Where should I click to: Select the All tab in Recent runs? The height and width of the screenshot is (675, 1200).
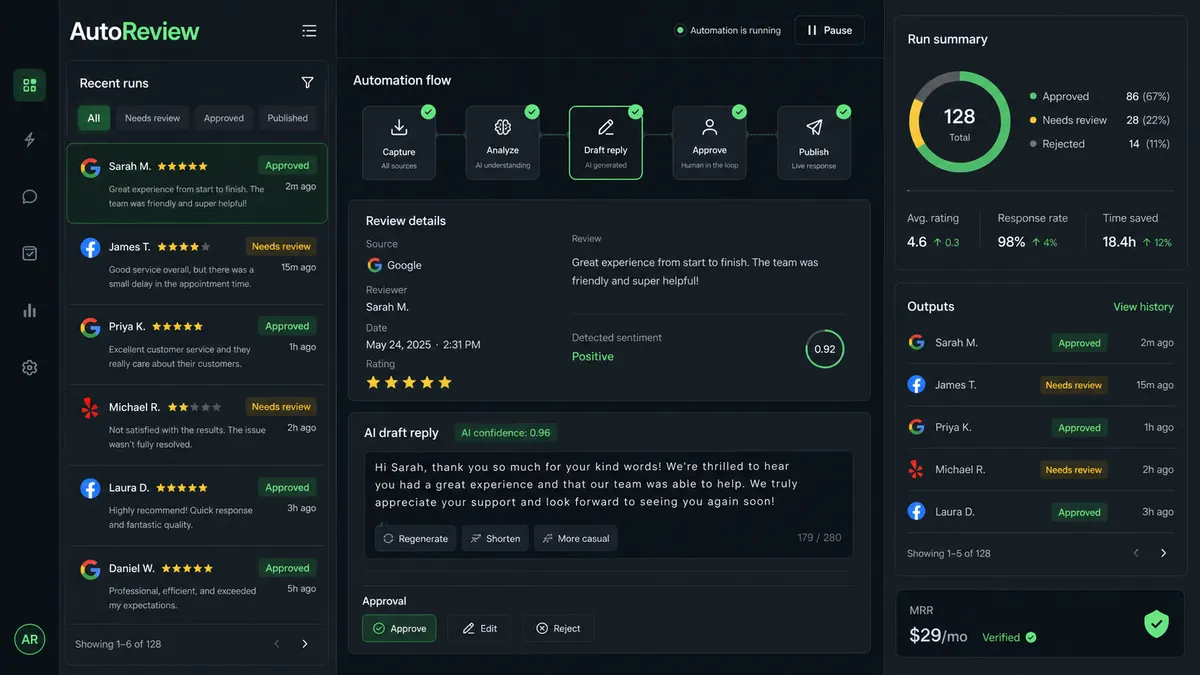coord(94,118)
